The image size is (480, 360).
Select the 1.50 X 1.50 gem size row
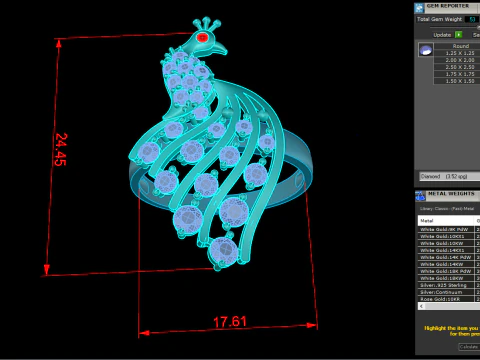click(457, 81)
